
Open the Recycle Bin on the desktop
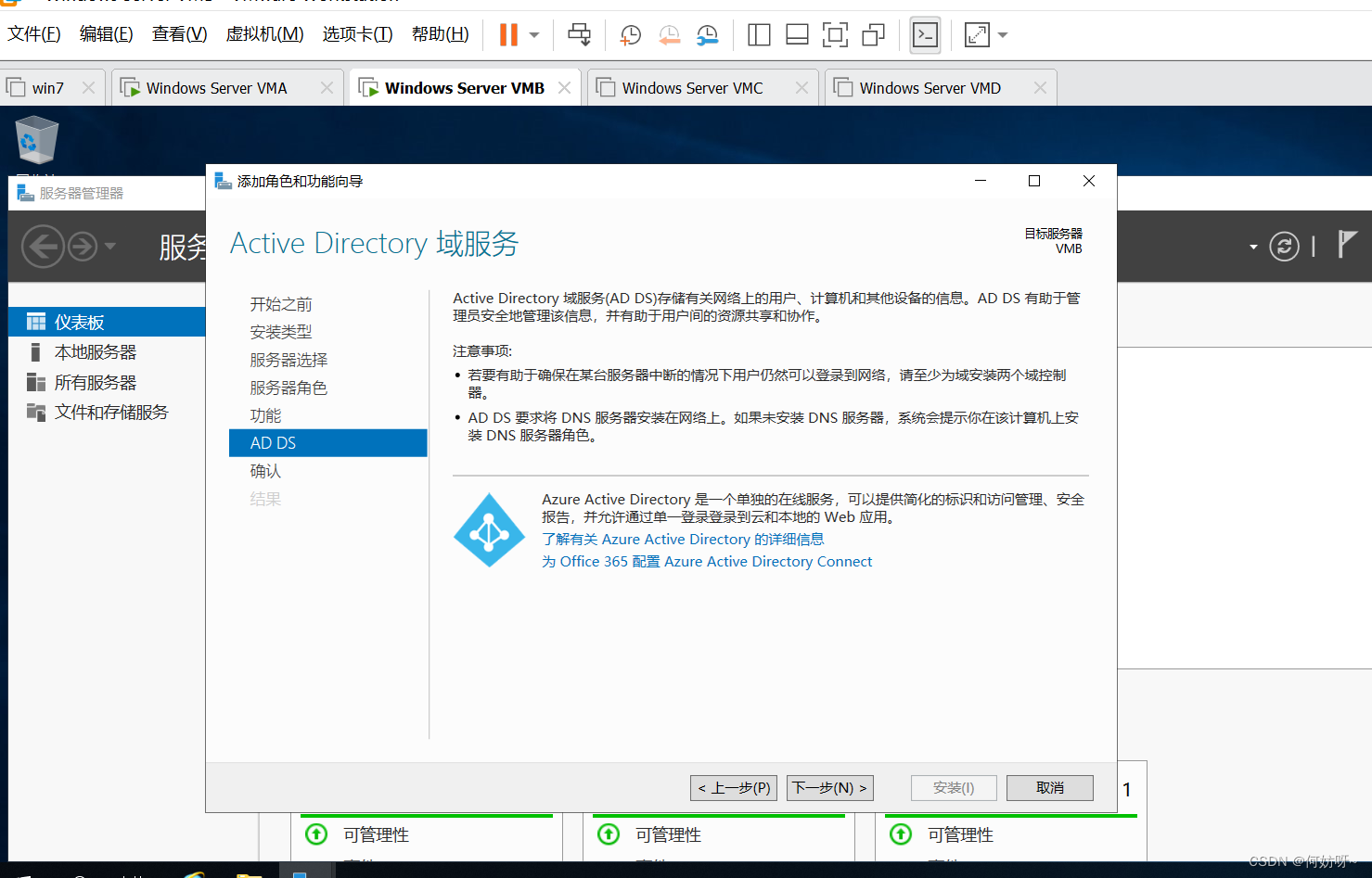click(37, 141)
